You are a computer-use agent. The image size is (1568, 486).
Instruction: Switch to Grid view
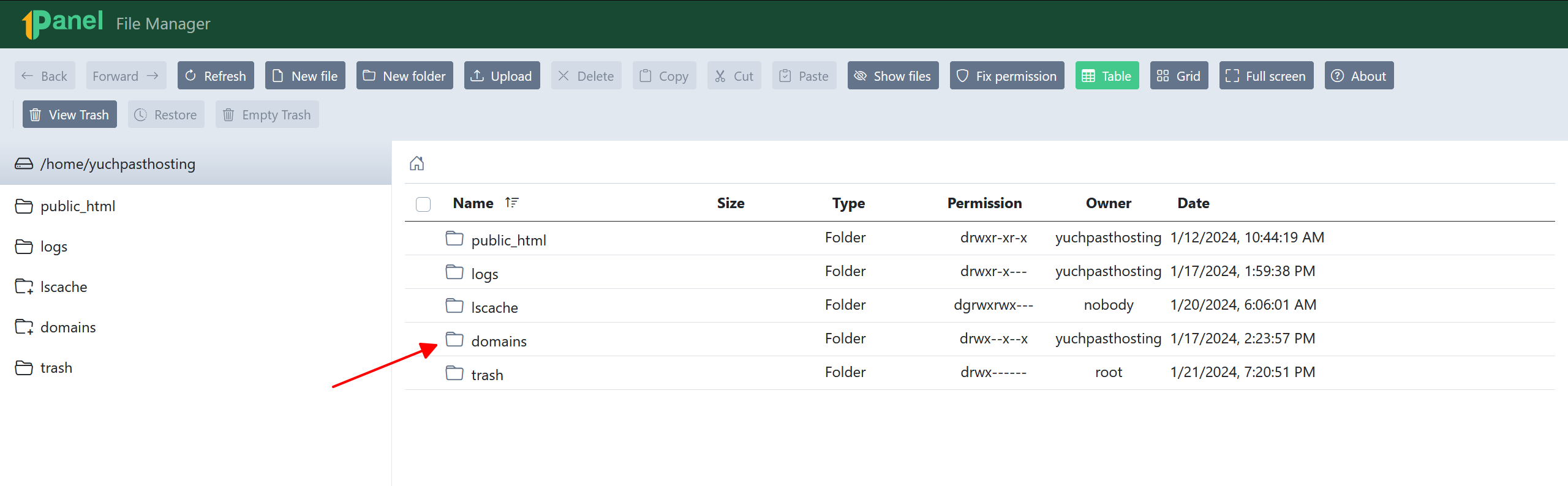click(1179, 76)
